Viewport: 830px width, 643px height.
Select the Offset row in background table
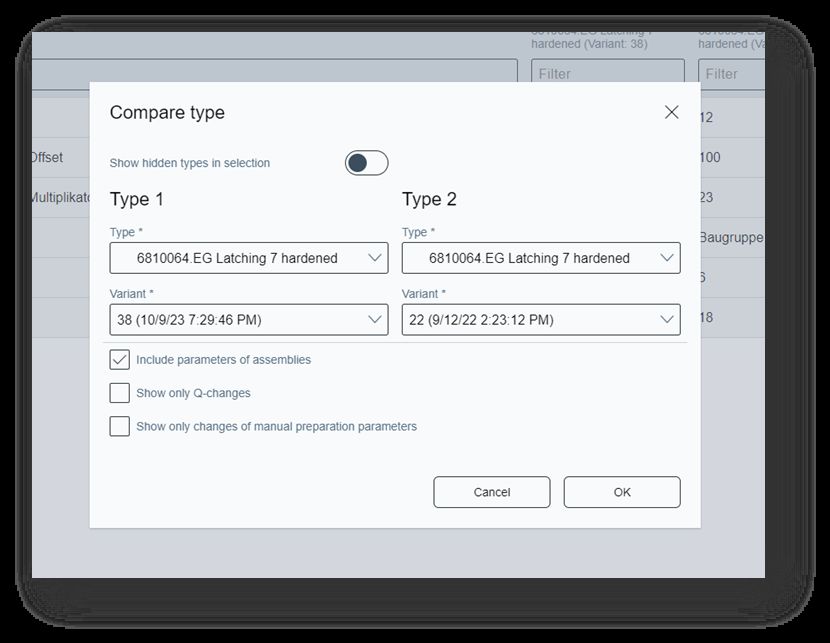pos(47,157)
